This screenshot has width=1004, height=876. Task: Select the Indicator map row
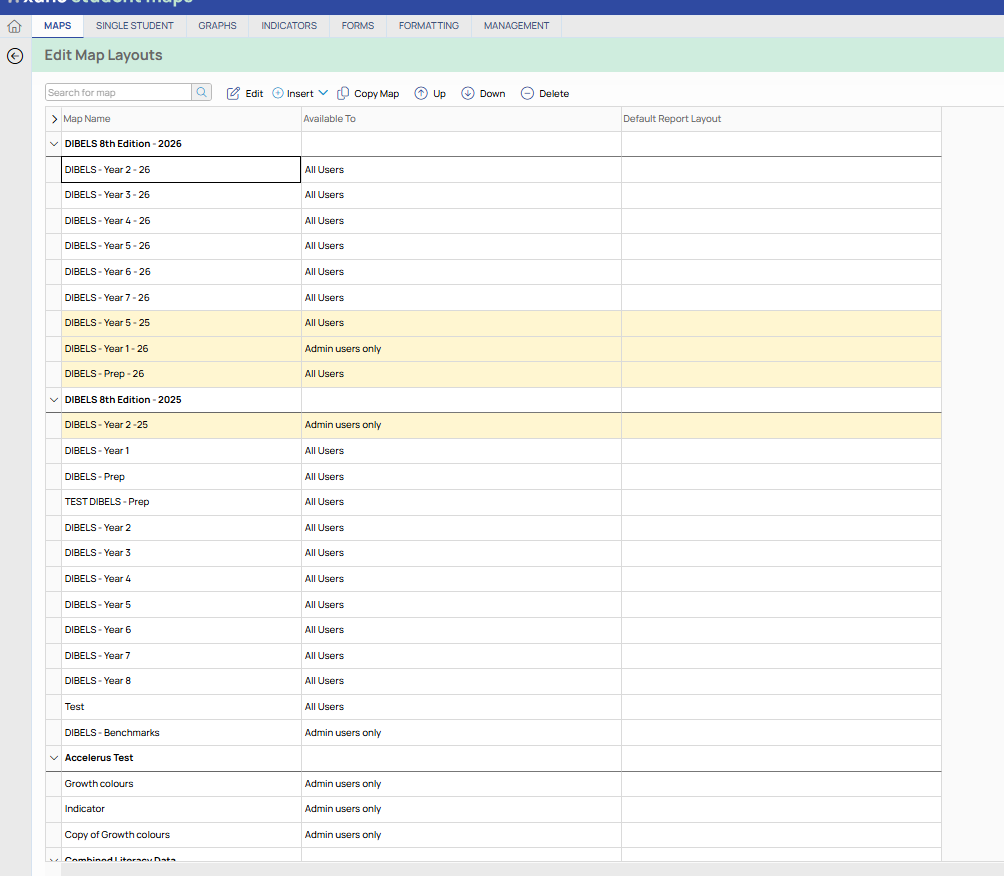(x=493, y=809)
